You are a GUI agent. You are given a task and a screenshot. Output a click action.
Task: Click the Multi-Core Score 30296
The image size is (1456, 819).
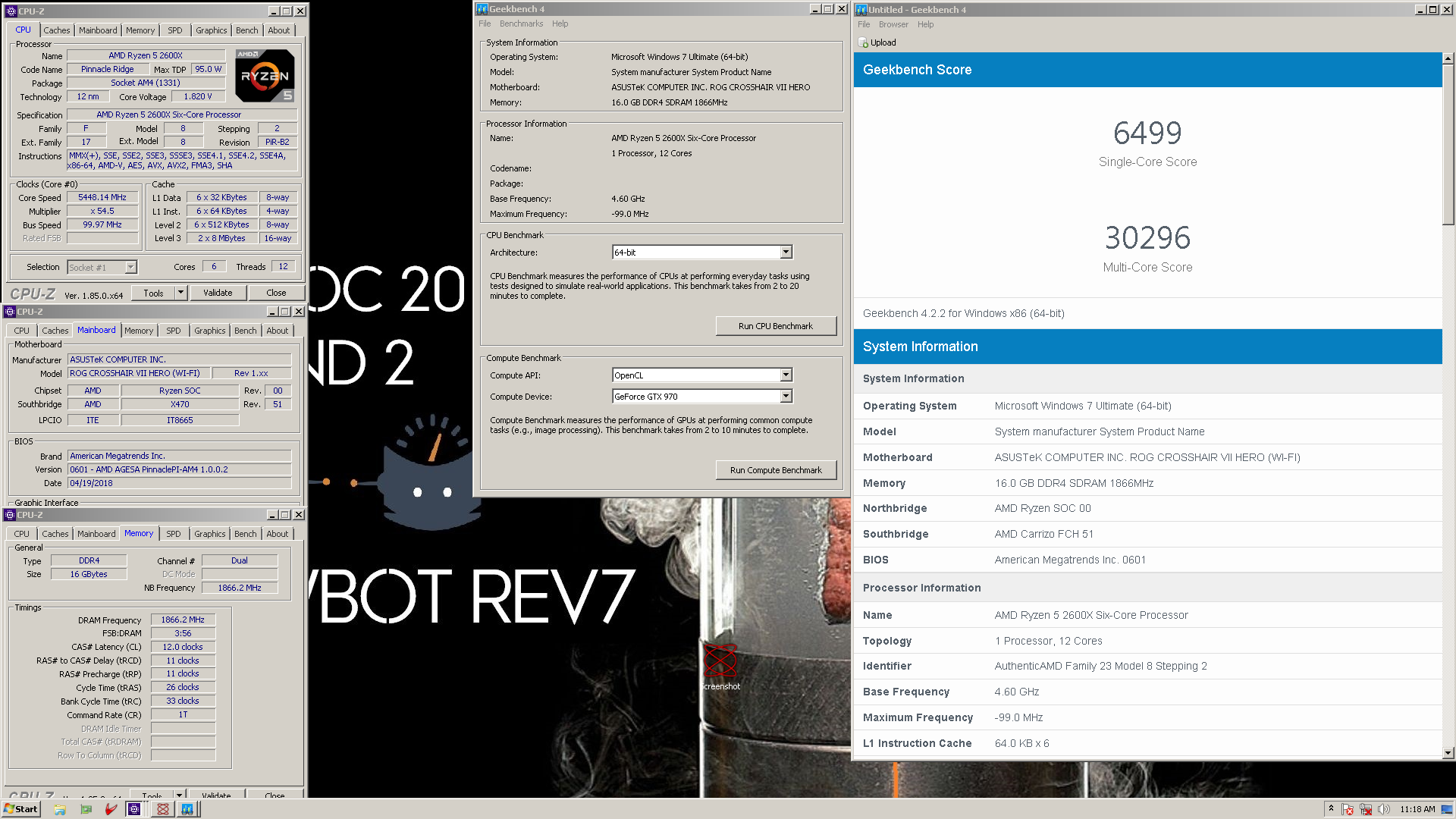pos(1147,238)
